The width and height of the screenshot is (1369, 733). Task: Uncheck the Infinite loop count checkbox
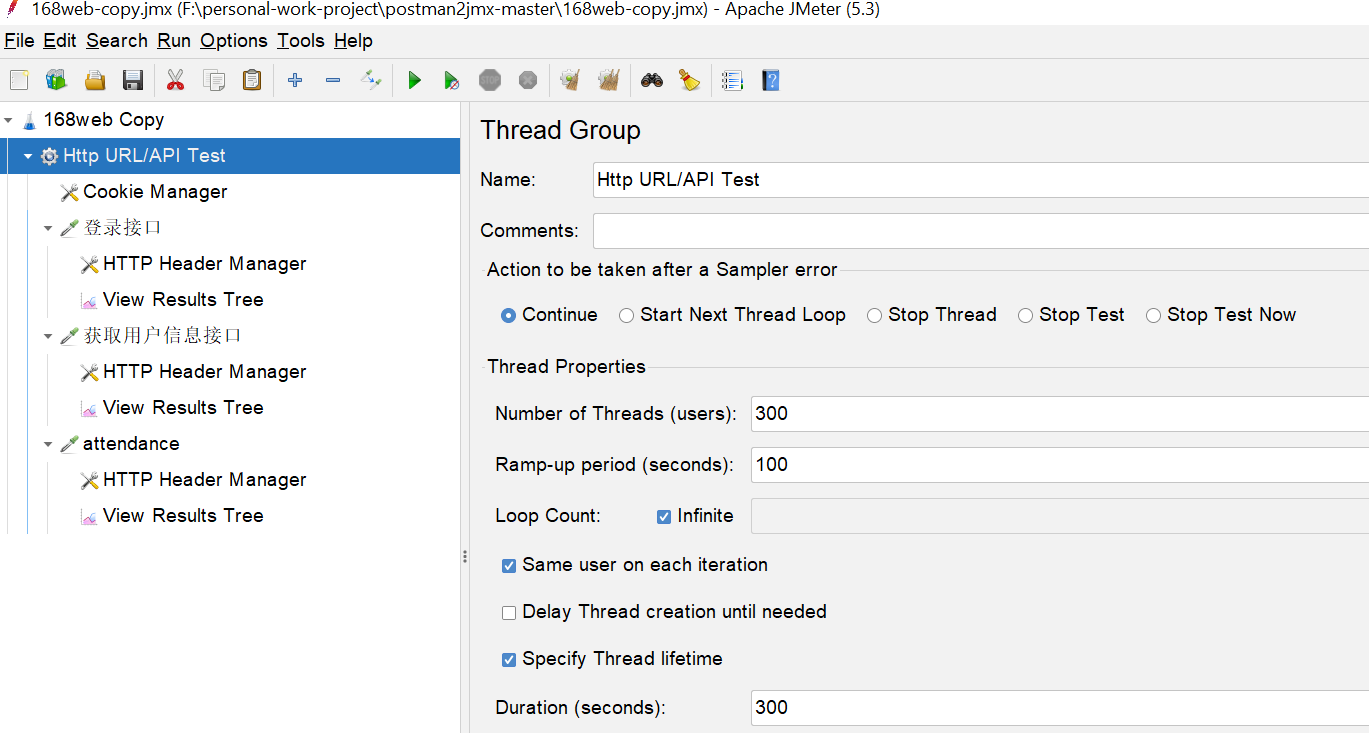point(664,517)
